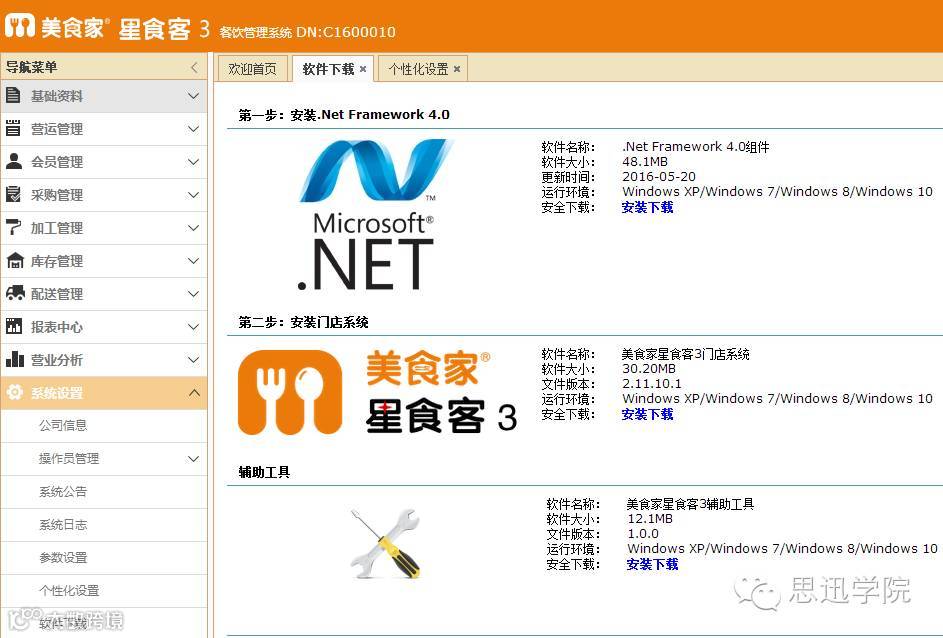Collapse the 系统设置 menu chevron
943x638 pixels.
click(x=194, y=393)
